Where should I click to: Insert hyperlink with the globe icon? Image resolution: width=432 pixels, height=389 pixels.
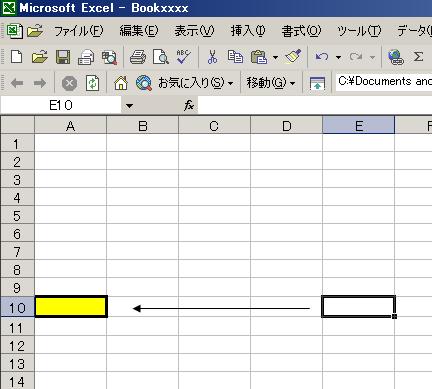click(396, 57)
